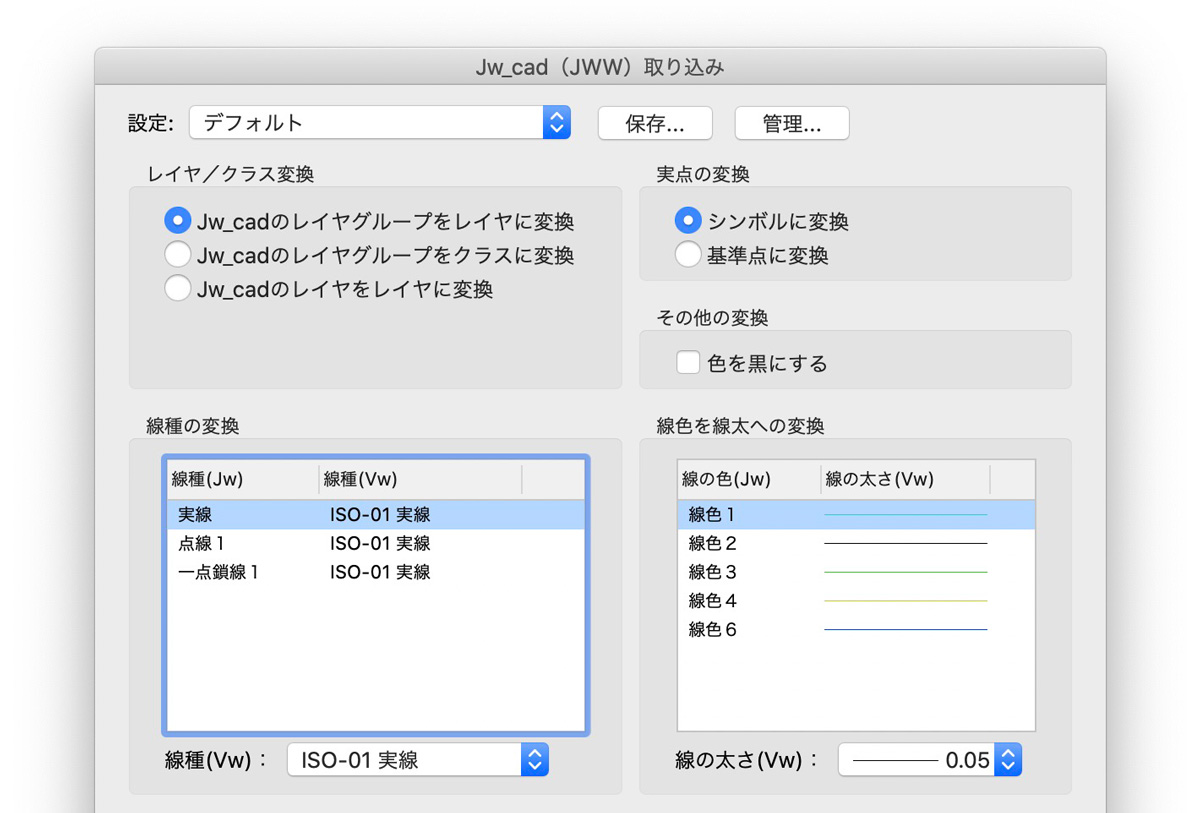
Task: Click the 保存... button
Action: point(655,123)
